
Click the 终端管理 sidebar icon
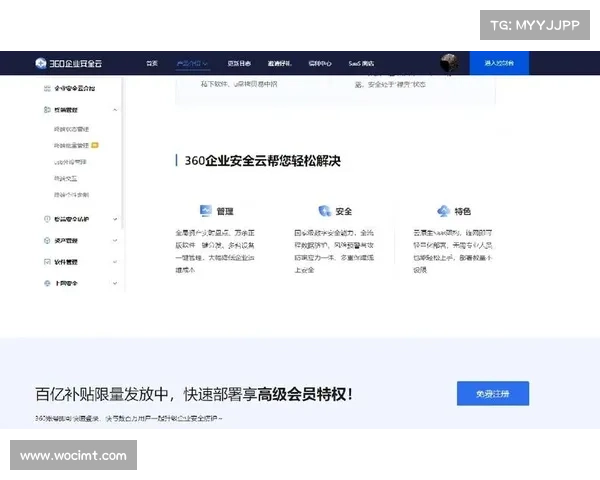[47, 110]
